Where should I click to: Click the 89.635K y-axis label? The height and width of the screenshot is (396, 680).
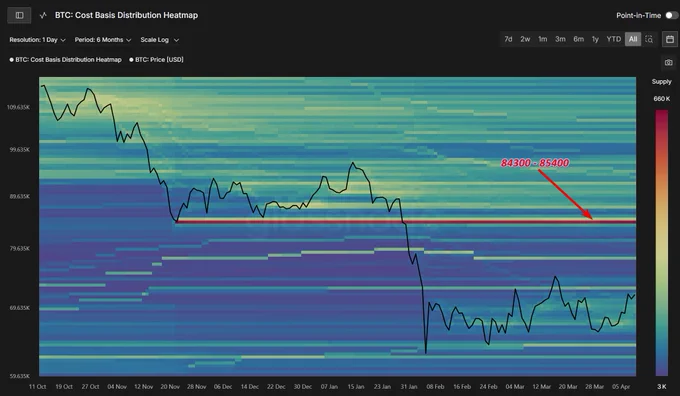[20, 196]
